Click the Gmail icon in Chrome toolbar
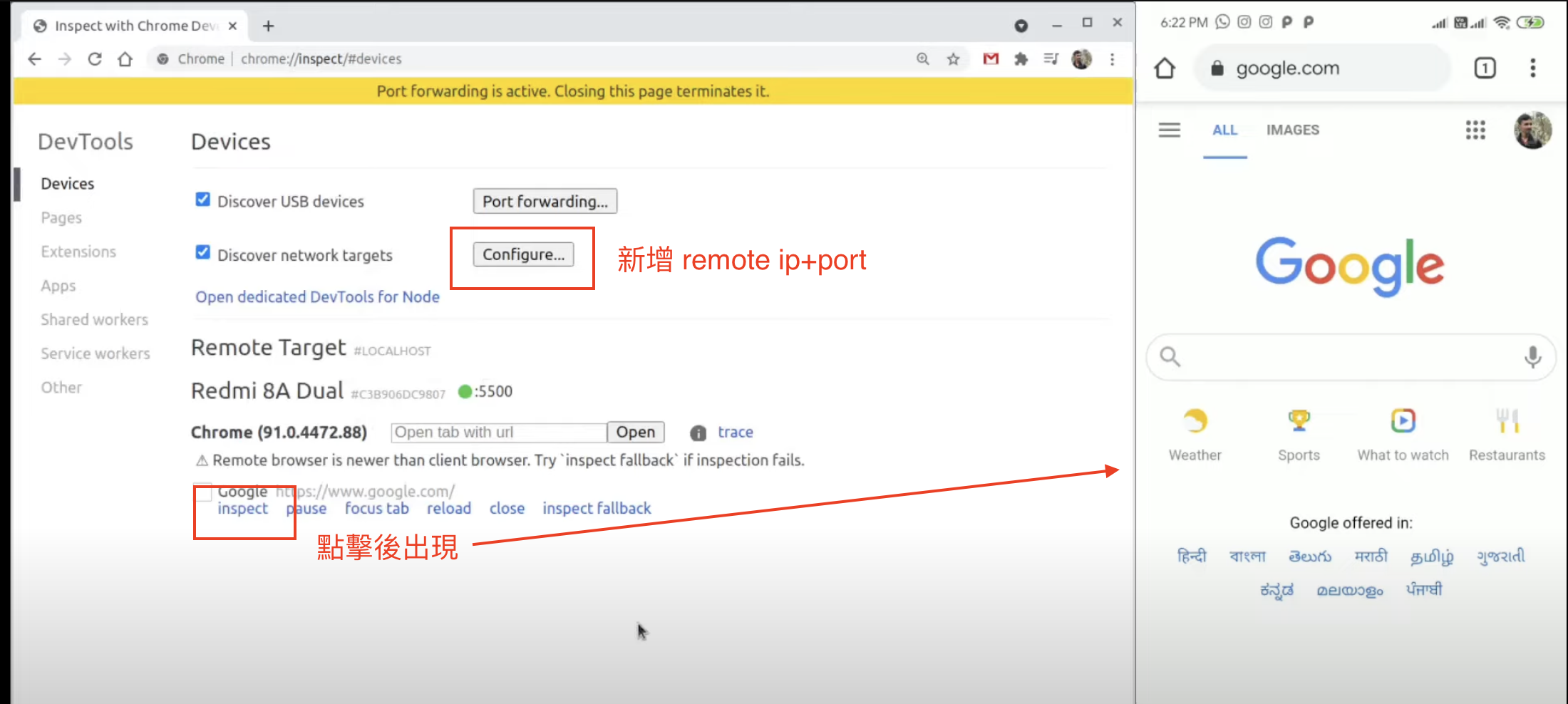The width and height of the screenshot is (1568, 704). (990, 59)
